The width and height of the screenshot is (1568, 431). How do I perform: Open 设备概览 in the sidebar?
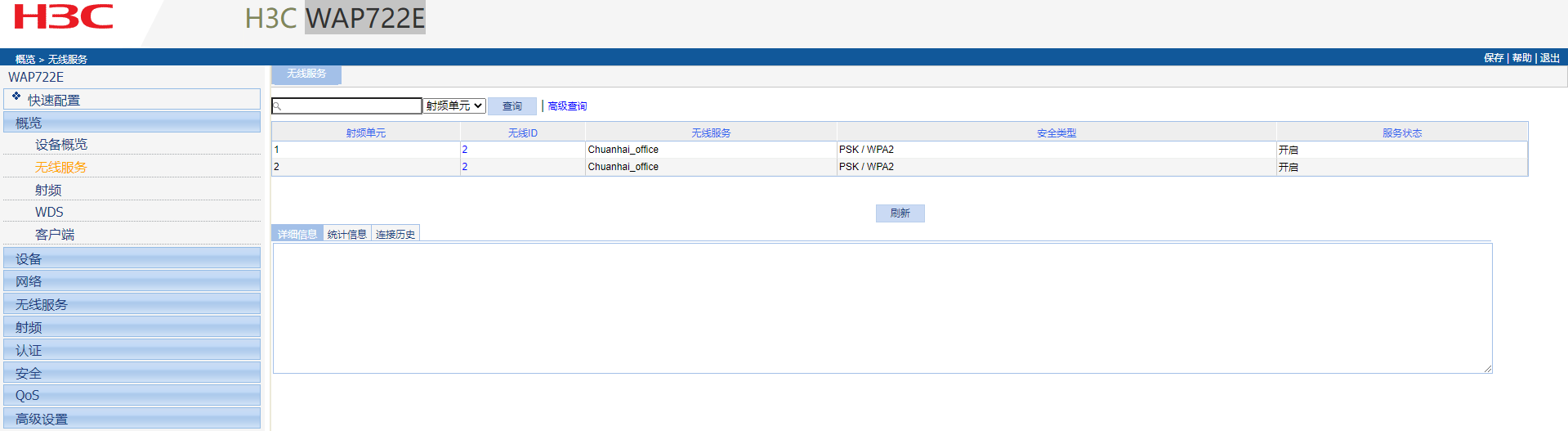tap(61, 144)
